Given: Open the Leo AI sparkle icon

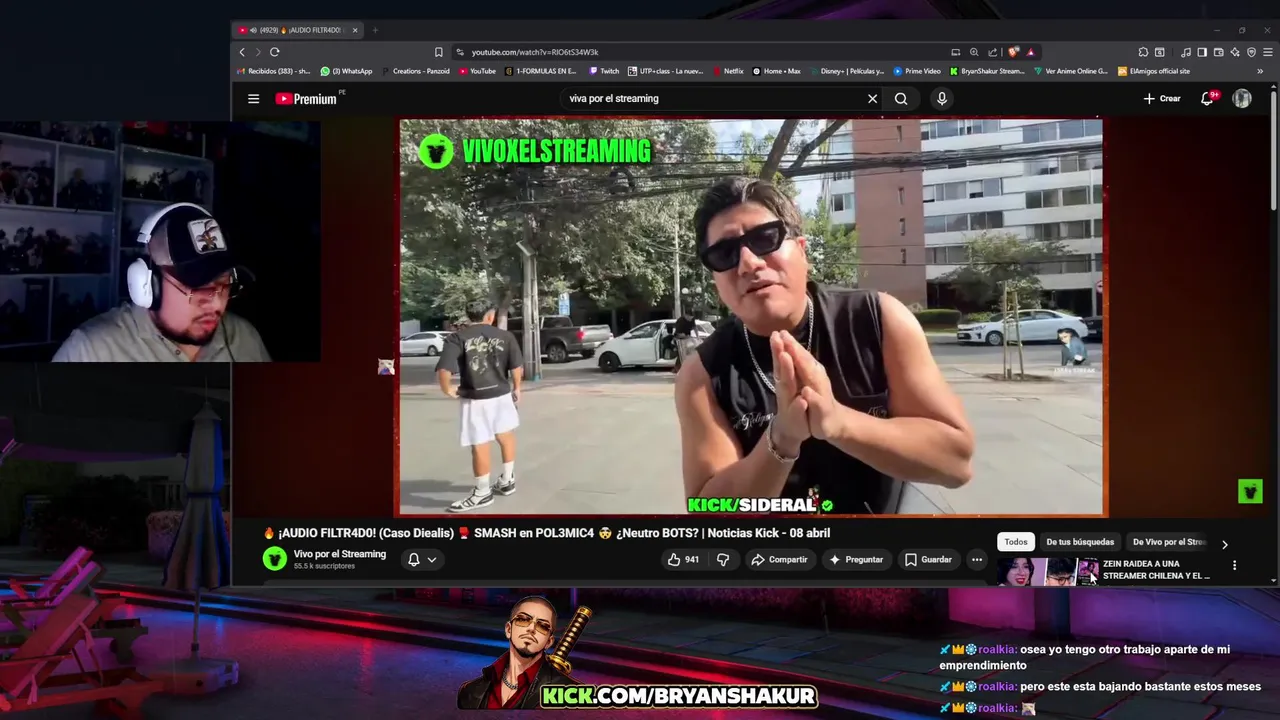Looking at the screenshot, I should coord(1235,52).
